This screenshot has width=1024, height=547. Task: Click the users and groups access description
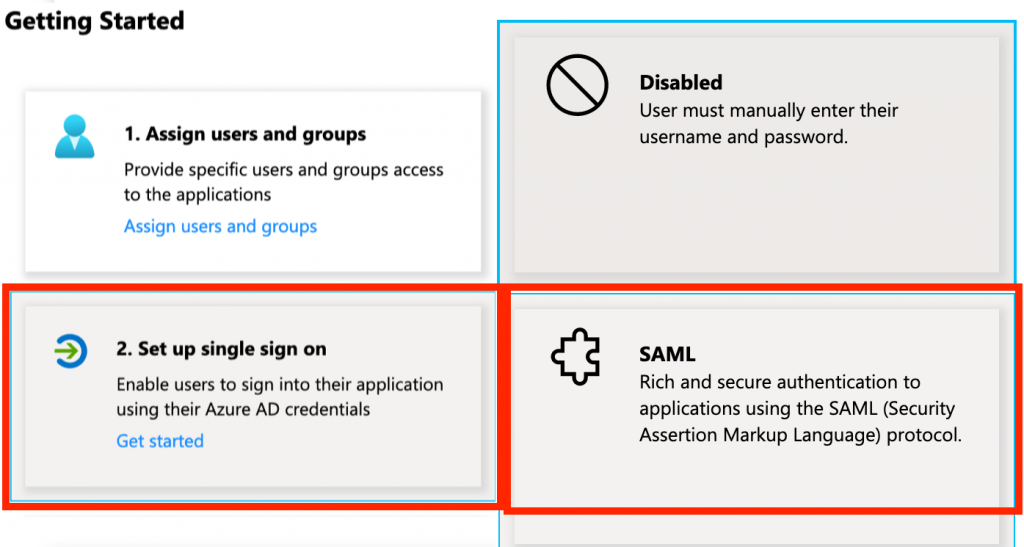283,182
